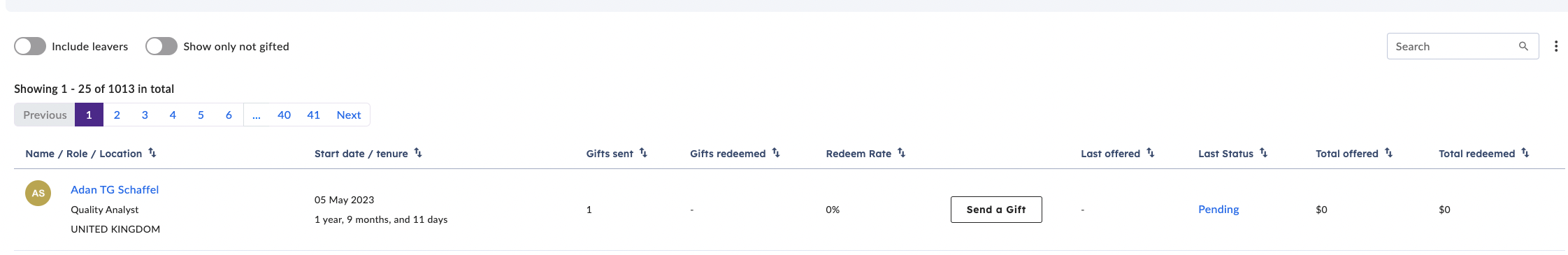Jump to page 41 in pagination
The image size is (1568, 255).
click(x=314, y=115)
